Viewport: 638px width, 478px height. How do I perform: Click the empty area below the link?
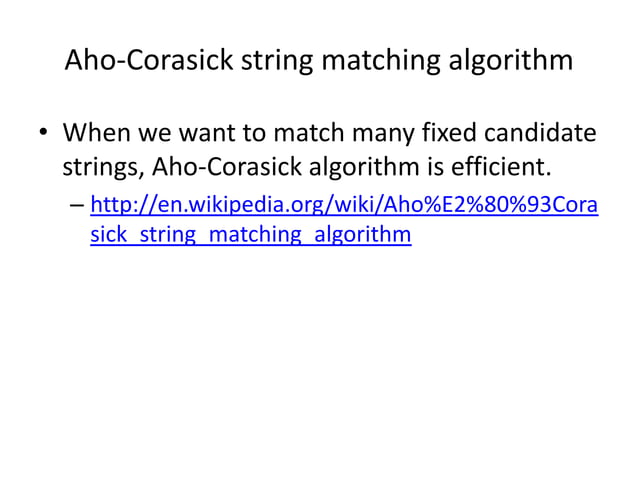pyautogui.click(x=318, y=360)
